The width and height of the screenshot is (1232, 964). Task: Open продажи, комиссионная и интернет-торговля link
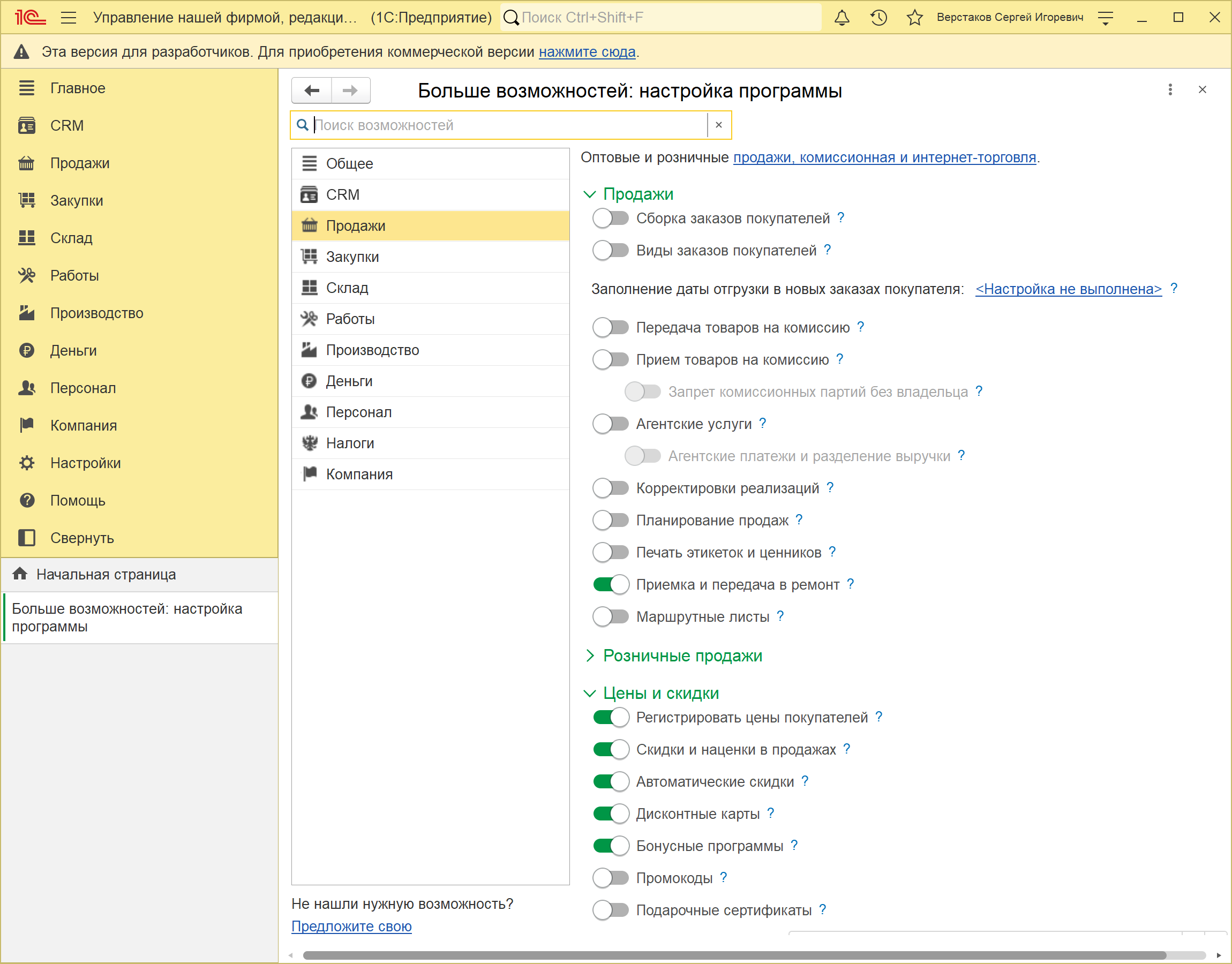(x=884, y=157)
